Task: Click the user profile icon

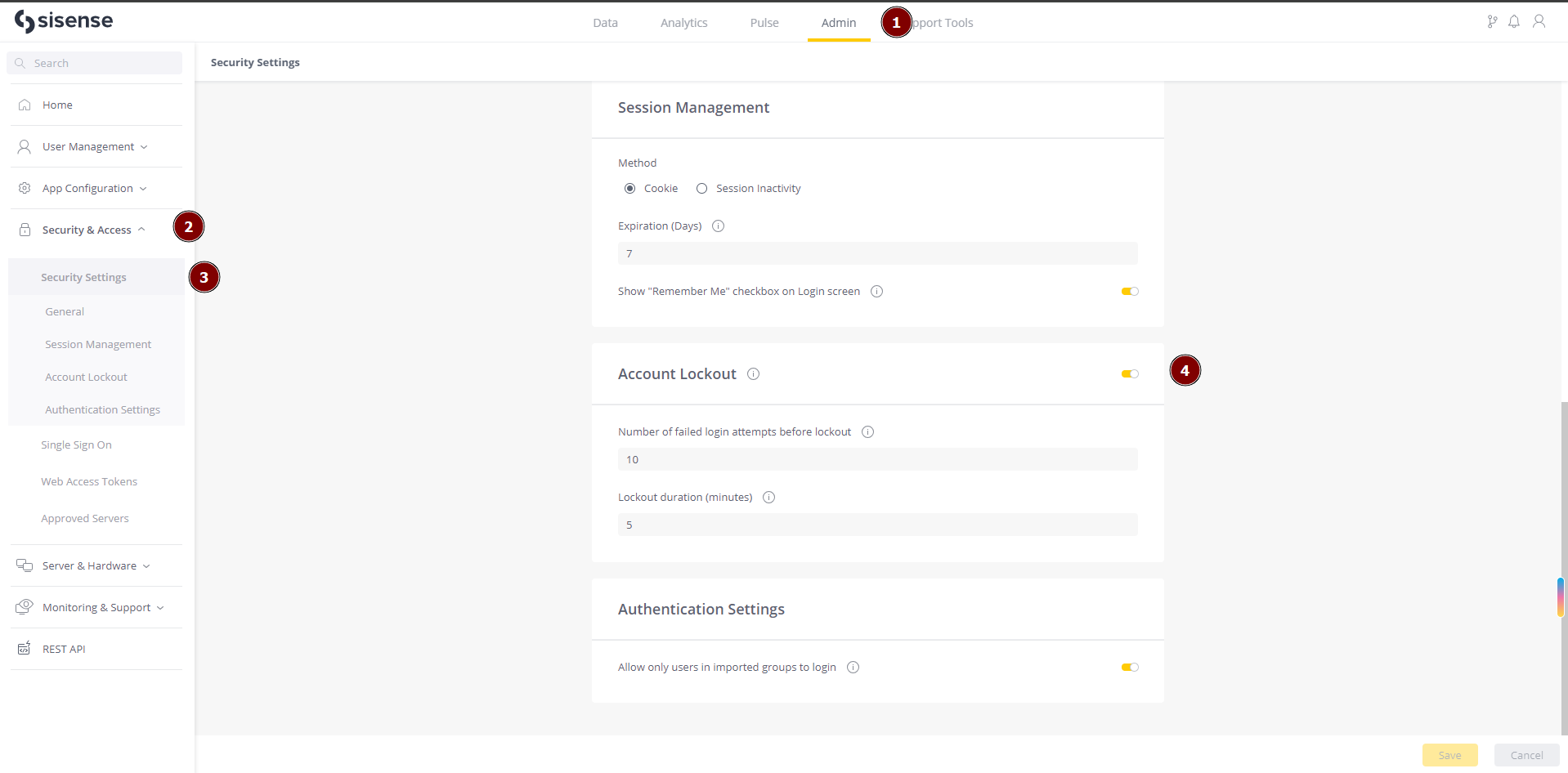Action: pos(1539,21)
